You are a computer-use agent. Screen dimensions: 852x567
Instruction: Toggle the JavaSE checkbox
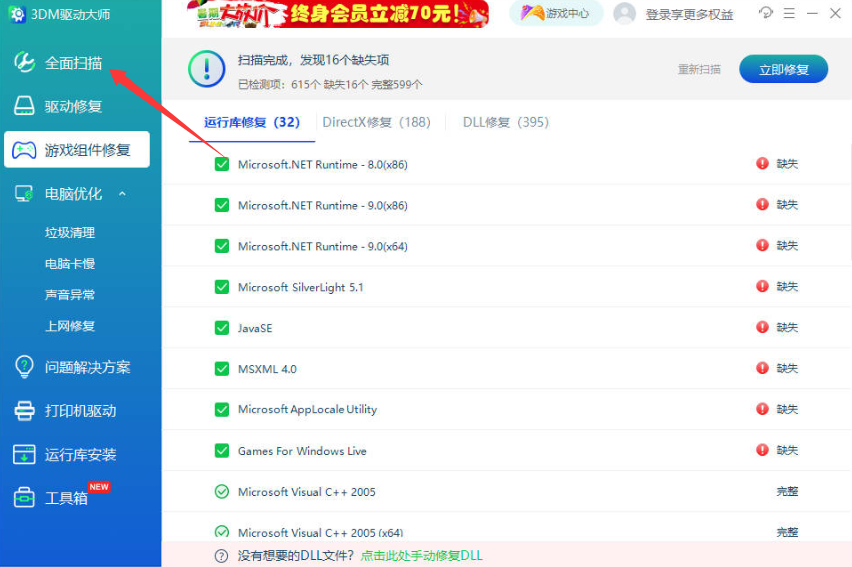222,328
